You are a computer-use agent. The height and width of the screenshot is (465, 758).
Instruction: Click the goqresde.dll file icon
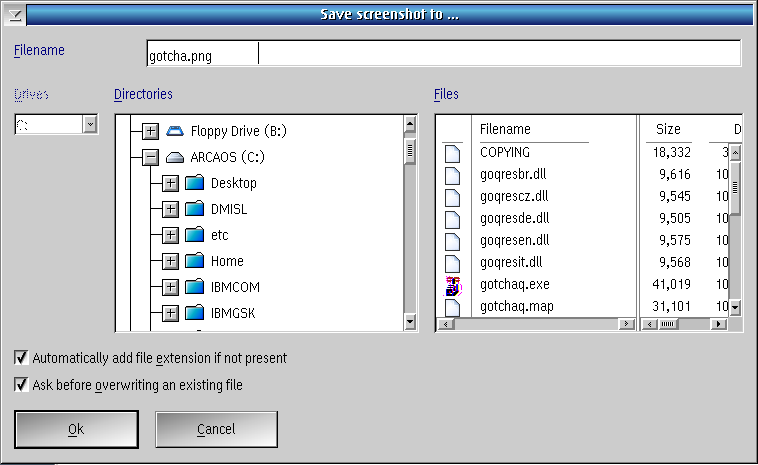point(452,219)
